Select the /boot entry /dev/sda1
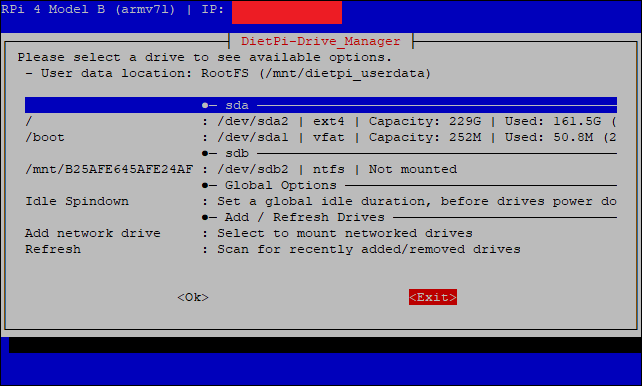The image size is (642, 386). click(321, 137)
